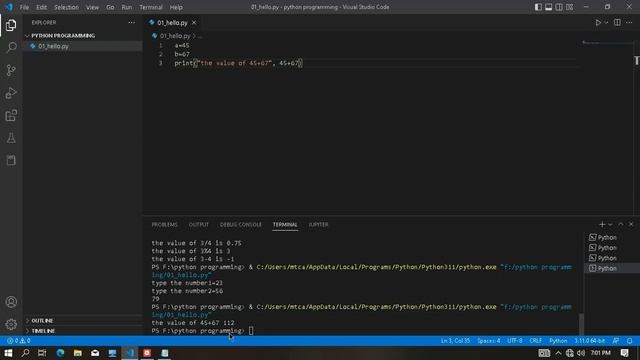Viewport: 640px width, 360px height.
Task: Switch to the JUPYTER panel tab
Action: (x=318, y=224)
